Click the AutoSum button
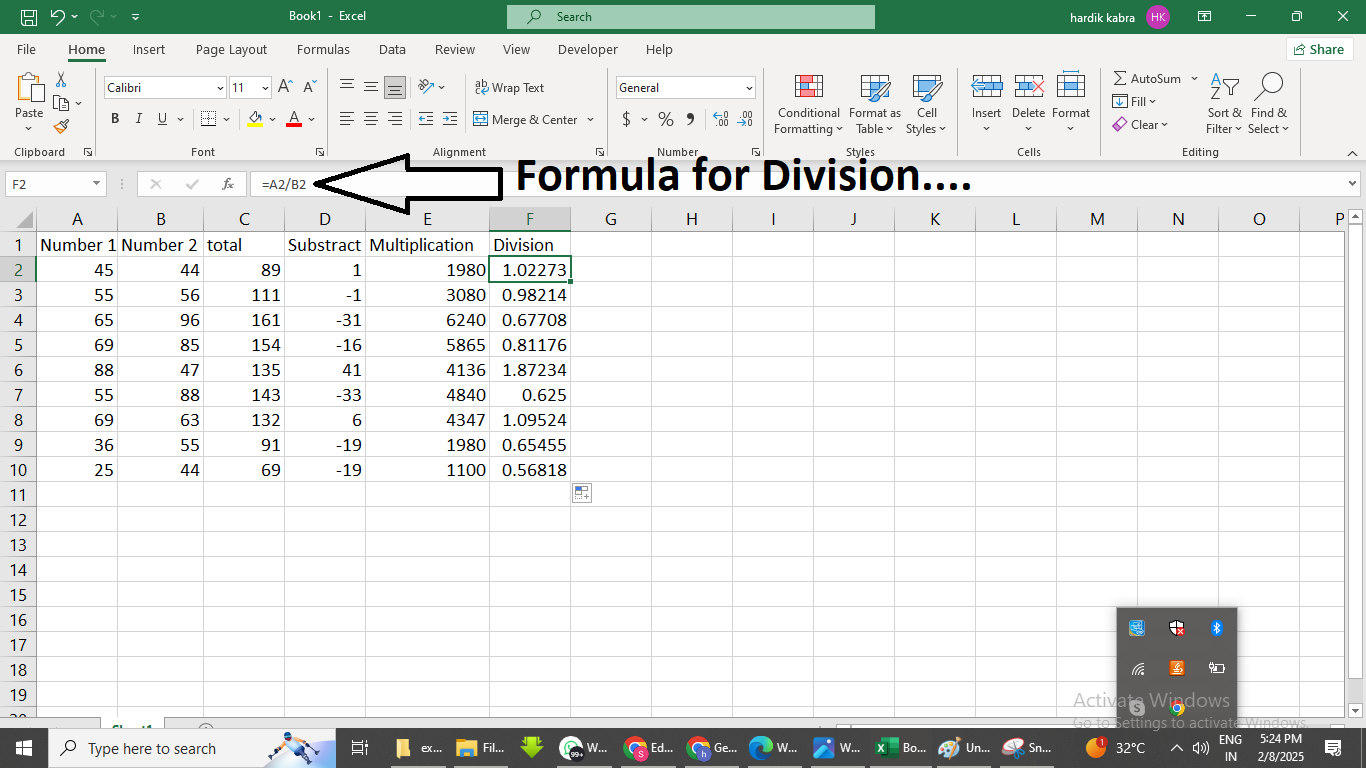This screenshot has width=1366, height=768. 1147,78
